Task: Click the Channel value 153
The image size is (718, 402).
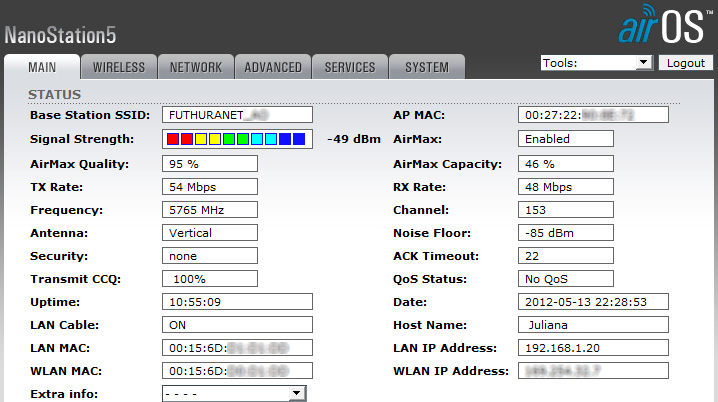Action: point(566,210)
